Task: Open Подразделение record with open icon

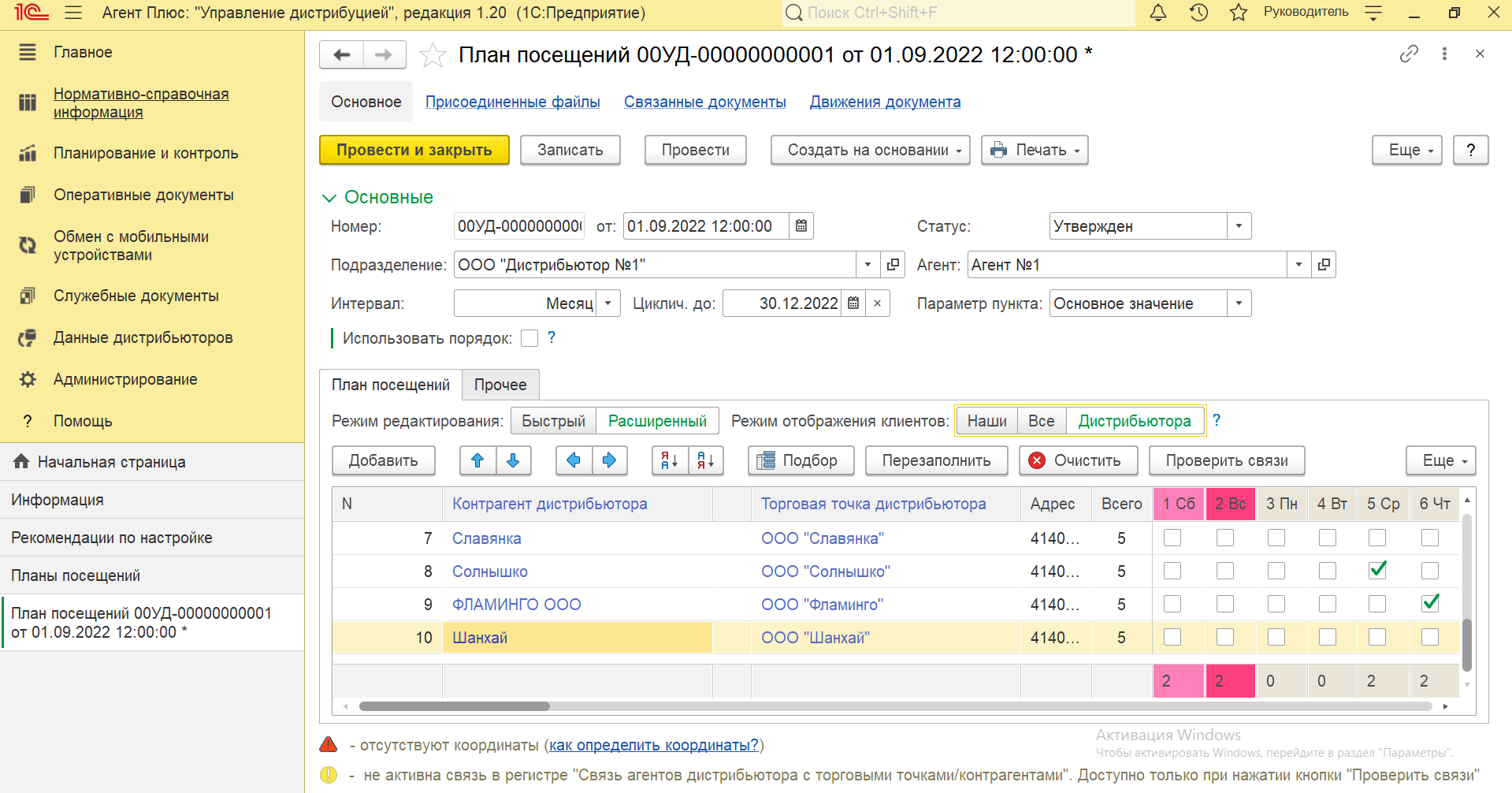Action: tap(892, 265)
